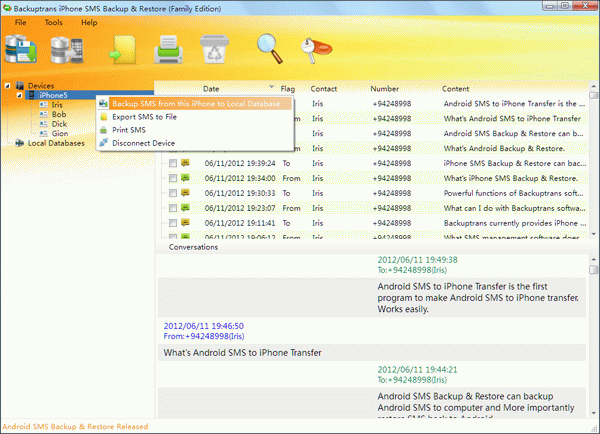Click the Backuptrans app icon in title bar
Viewport: 600px width, 434px height.
[7, 8]
